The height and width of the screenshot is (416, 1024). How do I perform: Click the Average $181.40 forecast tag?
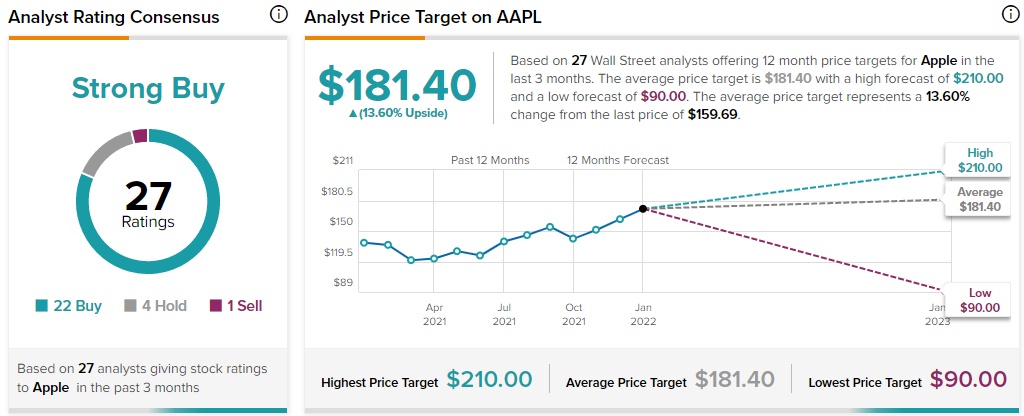tap(979, 199)
